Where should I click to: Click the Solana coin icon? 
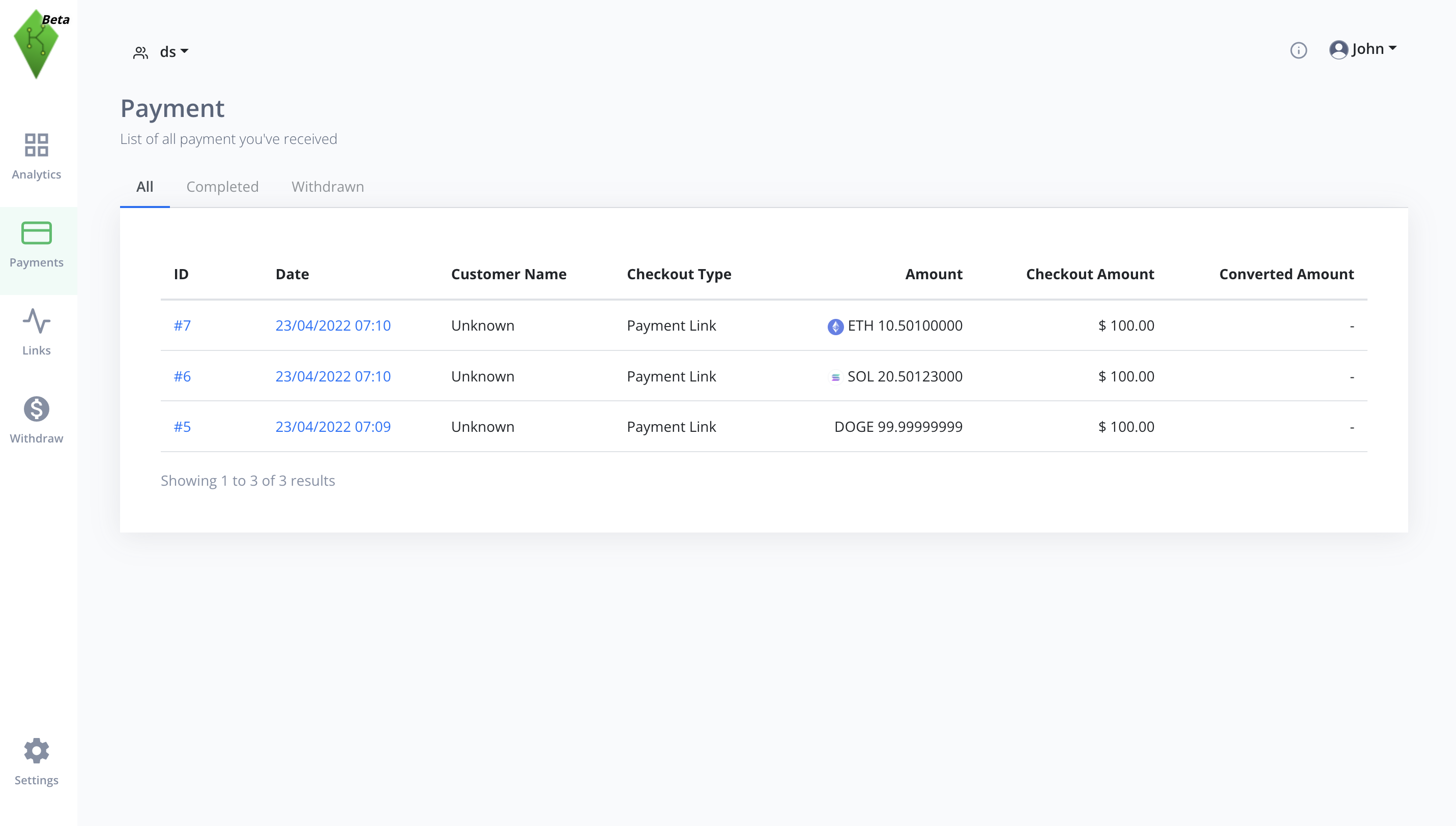click(x=835, y=377)
